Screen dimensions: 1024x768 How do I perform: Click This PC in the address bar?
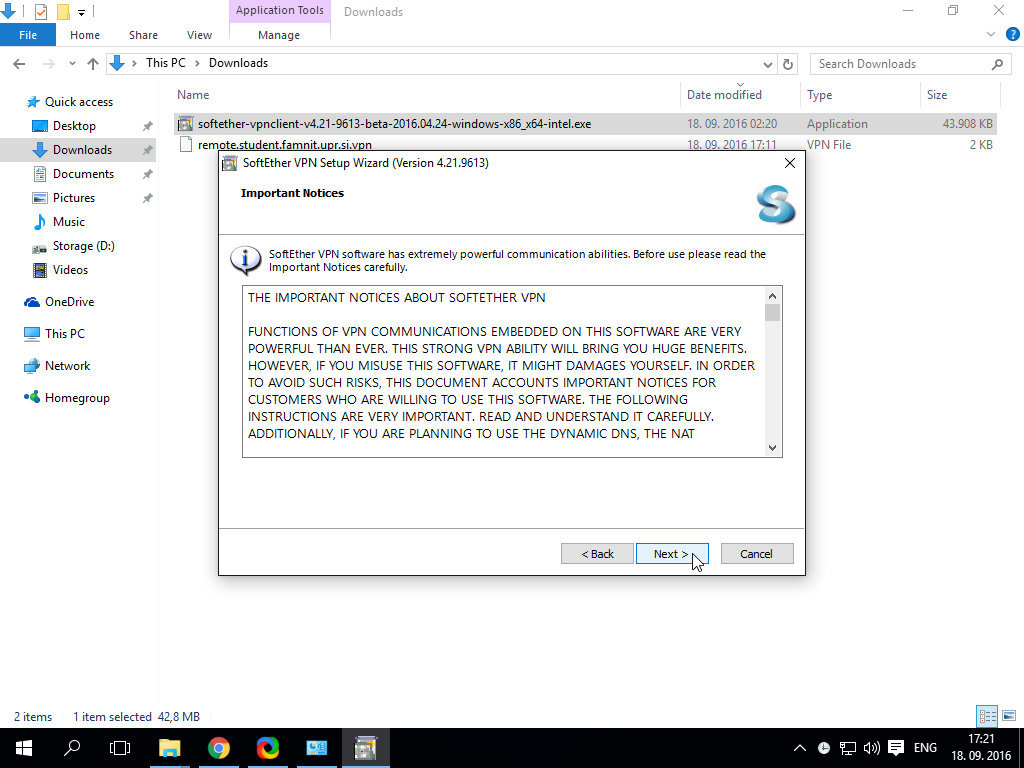point(165,63)
